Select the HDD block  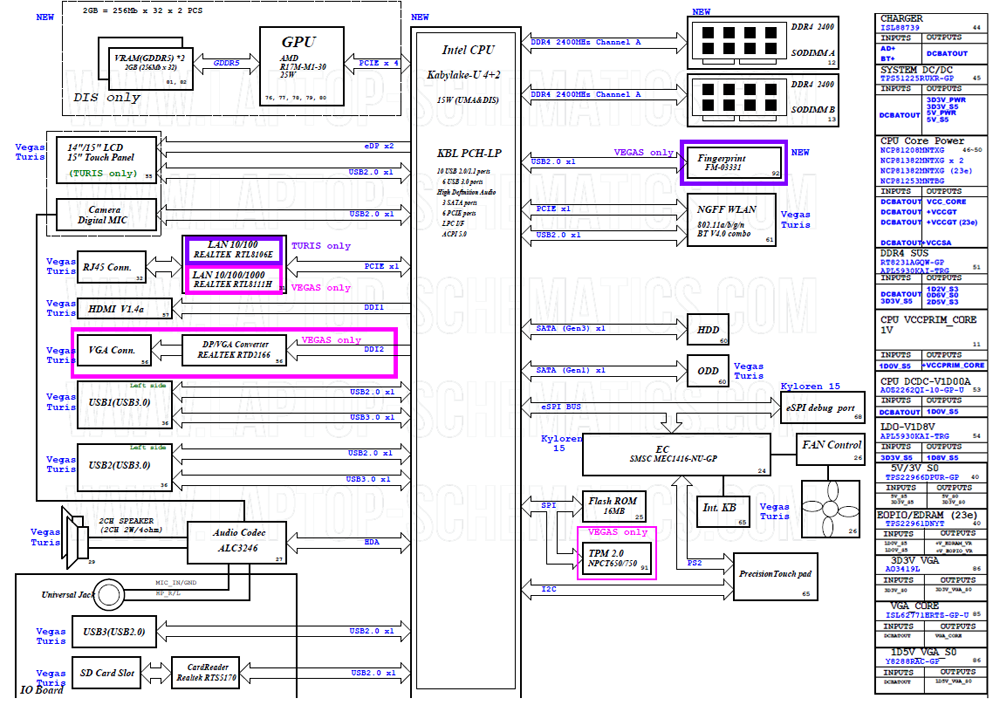(708, 330)
